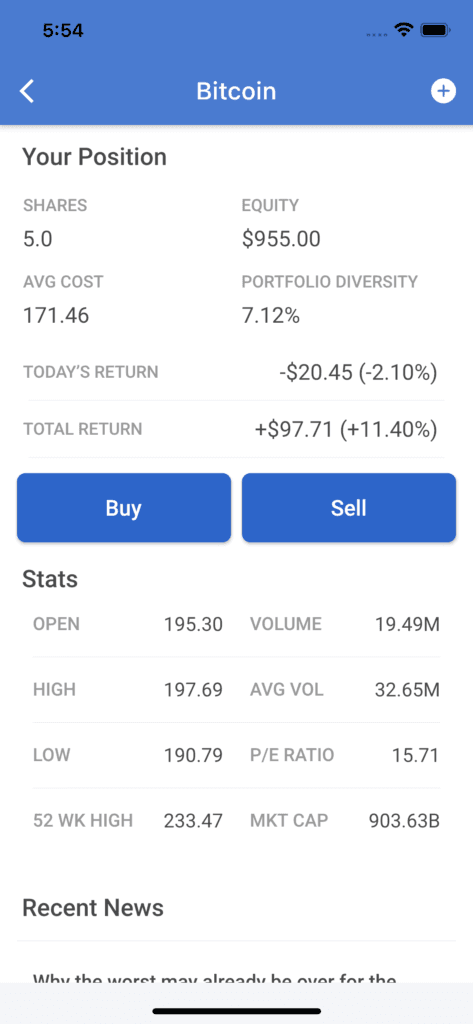Tap the 52 WK High value 233.47
This screenshot has width=473, height=1024.
(x=193, y=820)
